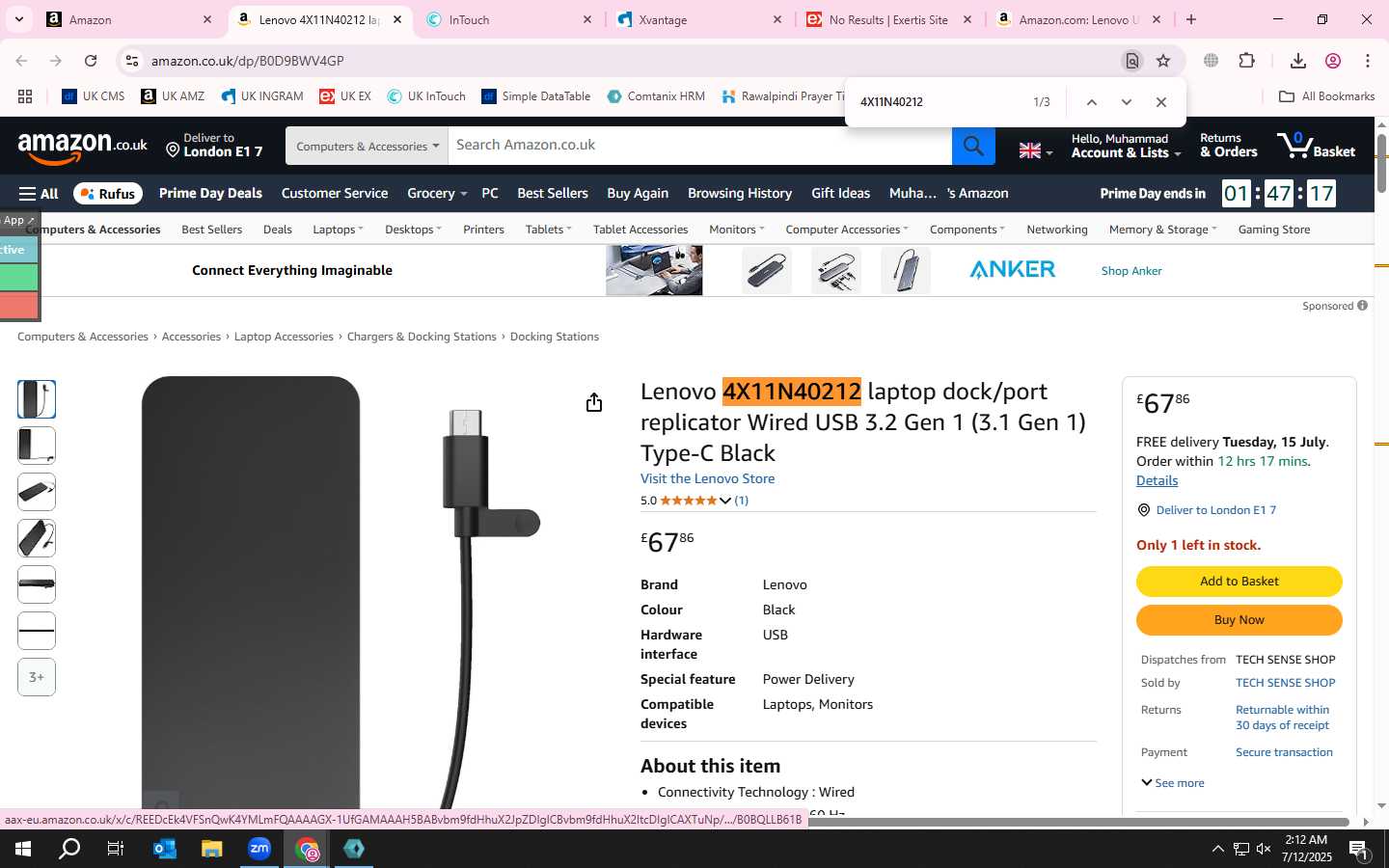Click the page vertical scrollbar thumb
1389x868 pixels.
coord(1381,162)
